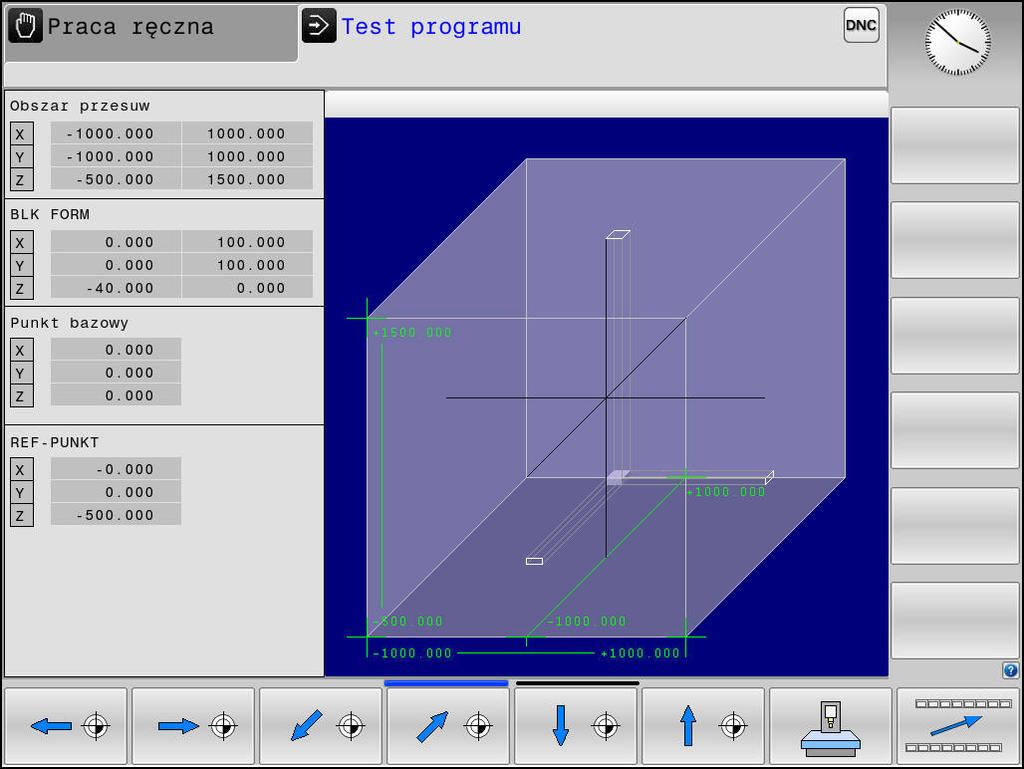Click the black soft key row indicator
The width and height of the screenshot is (1024, 769).
(x=577, y=683)
